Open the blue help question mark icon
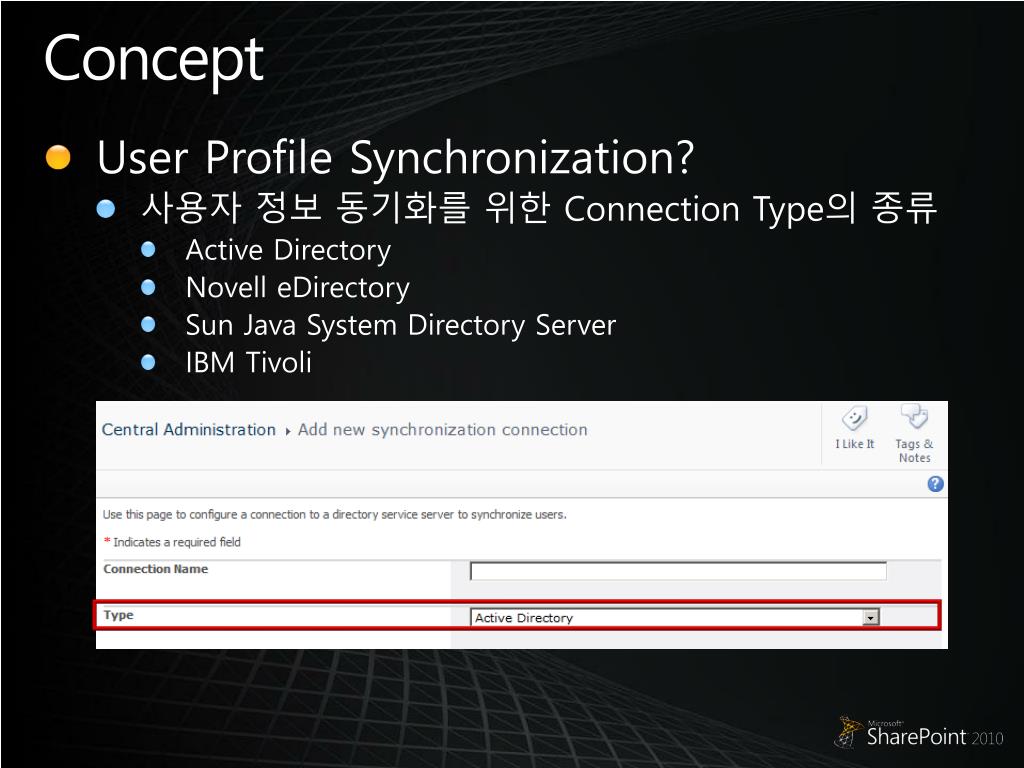The width and height of the screenshot is (1024, 768). [x=935, y=484]
